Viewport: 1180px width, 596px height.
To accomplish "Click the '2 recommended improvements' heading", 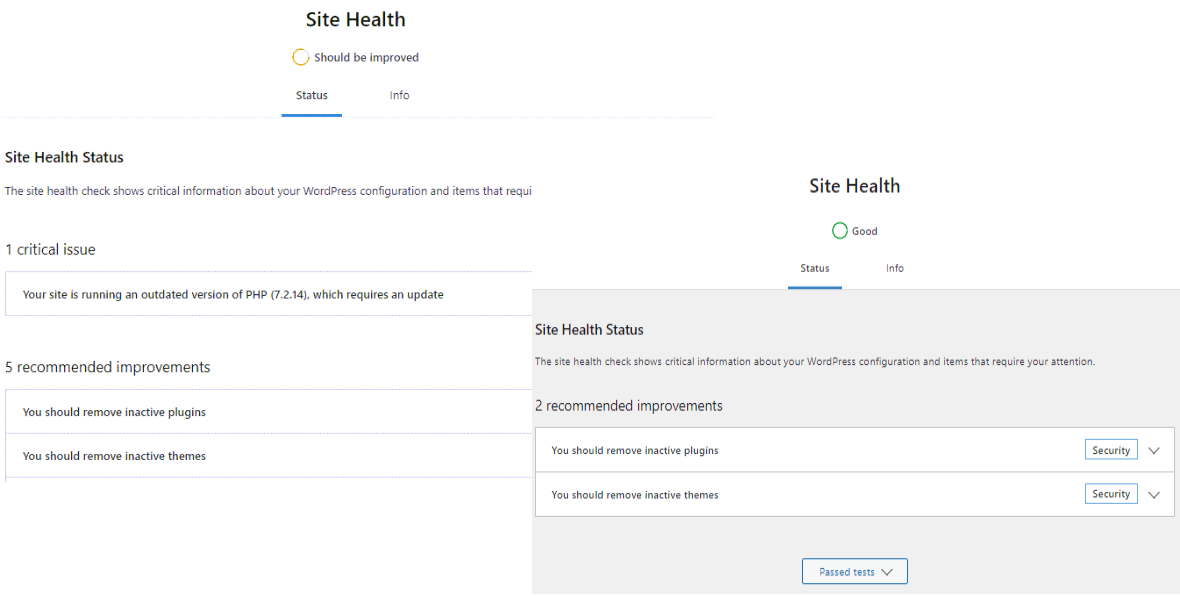I will pos(629,406).
